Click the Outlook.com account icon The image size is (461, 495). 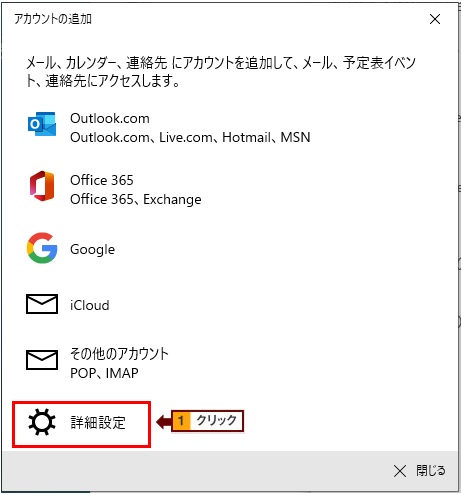[x=42, y=124]
